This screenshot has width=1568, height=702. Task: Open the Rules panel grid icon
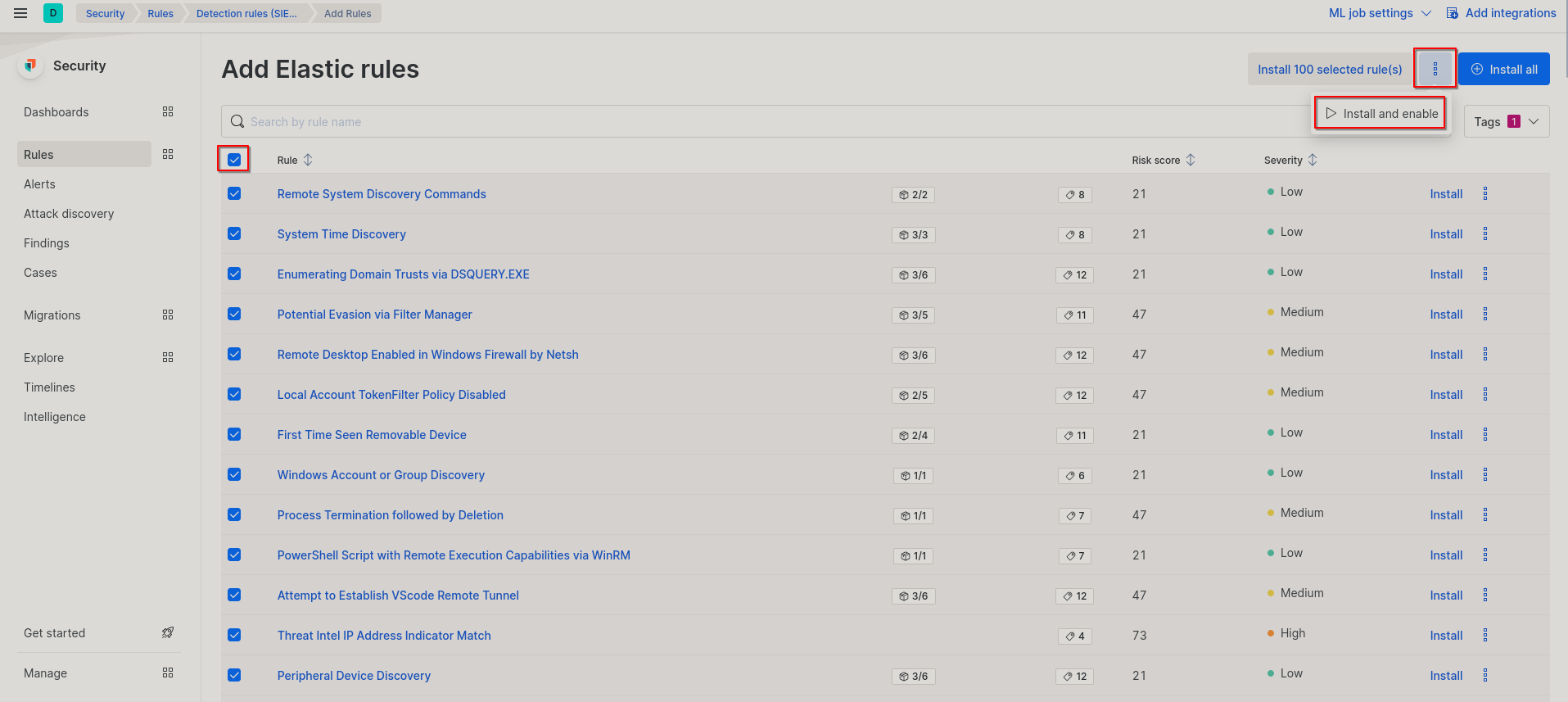point(168,154)
